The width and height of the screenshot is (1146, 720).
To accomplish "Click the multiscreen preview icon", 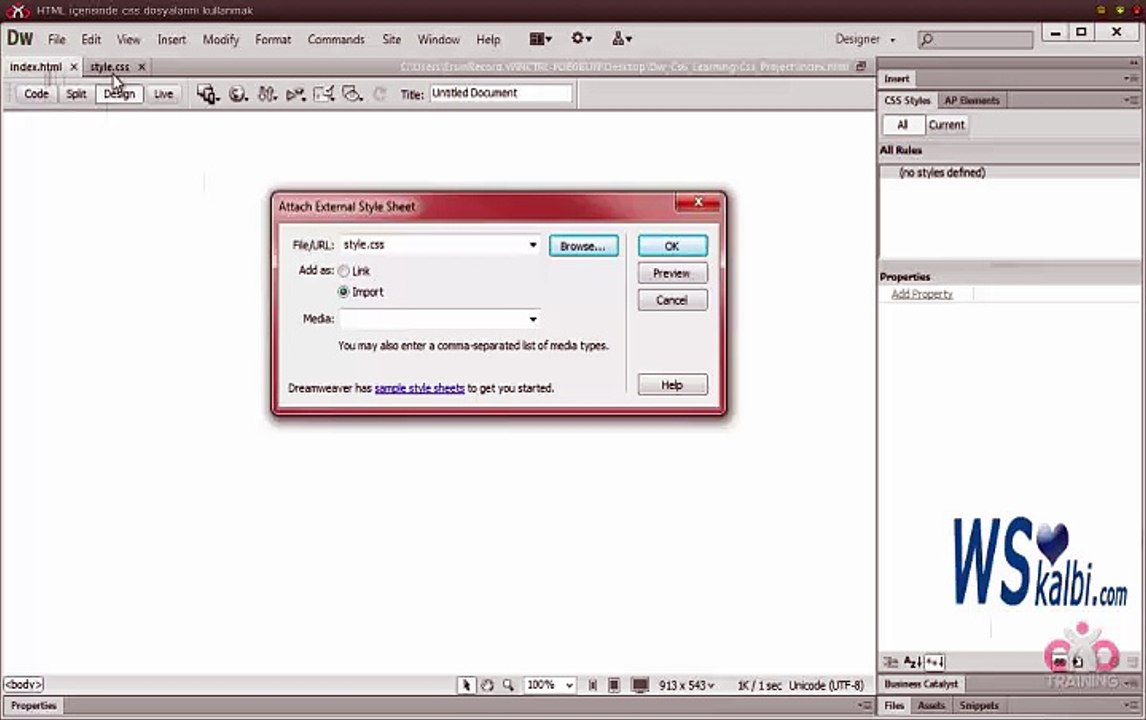I will coord(208,94).
